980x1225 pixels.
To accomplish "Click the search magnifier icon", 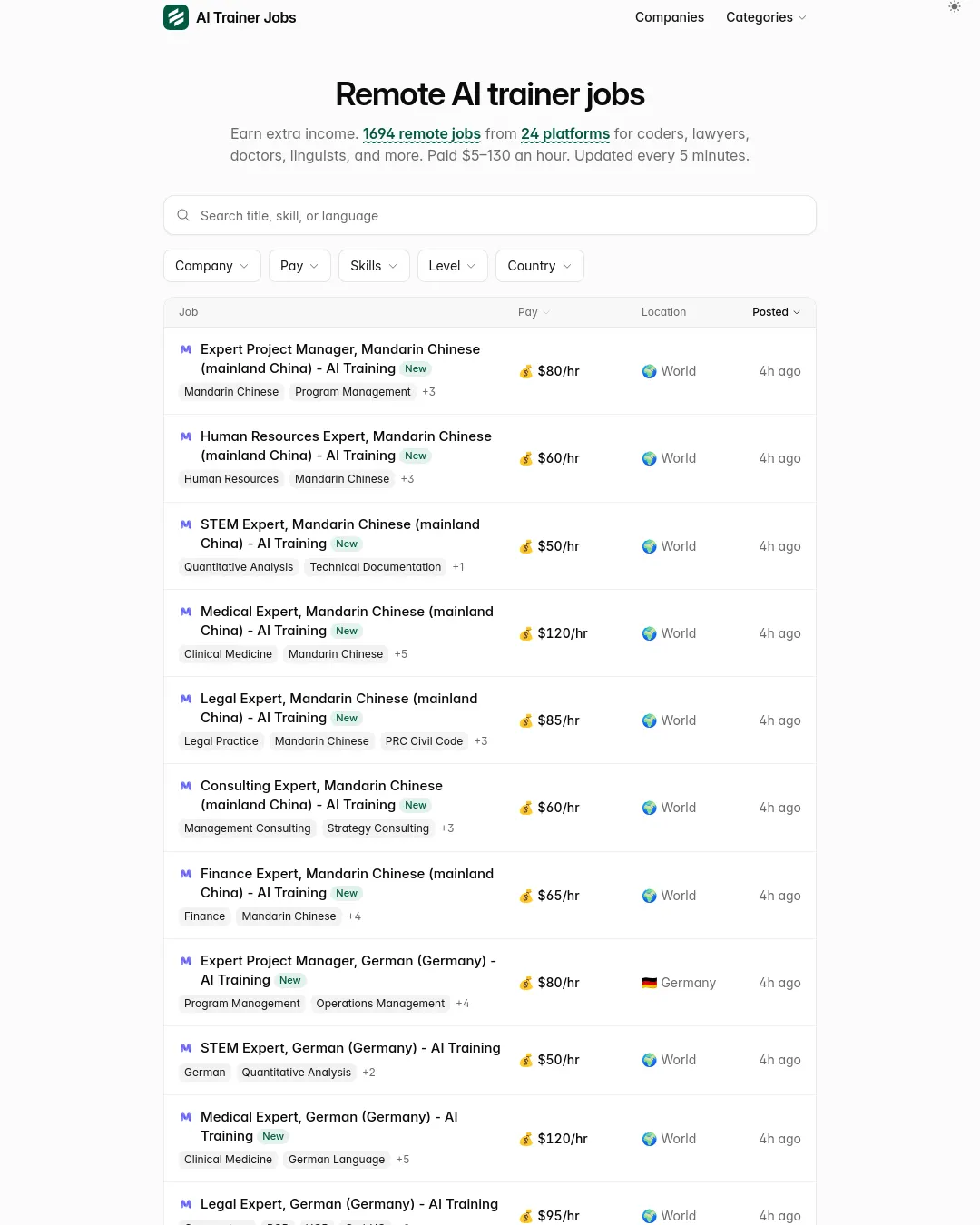I will pos(183,215).
